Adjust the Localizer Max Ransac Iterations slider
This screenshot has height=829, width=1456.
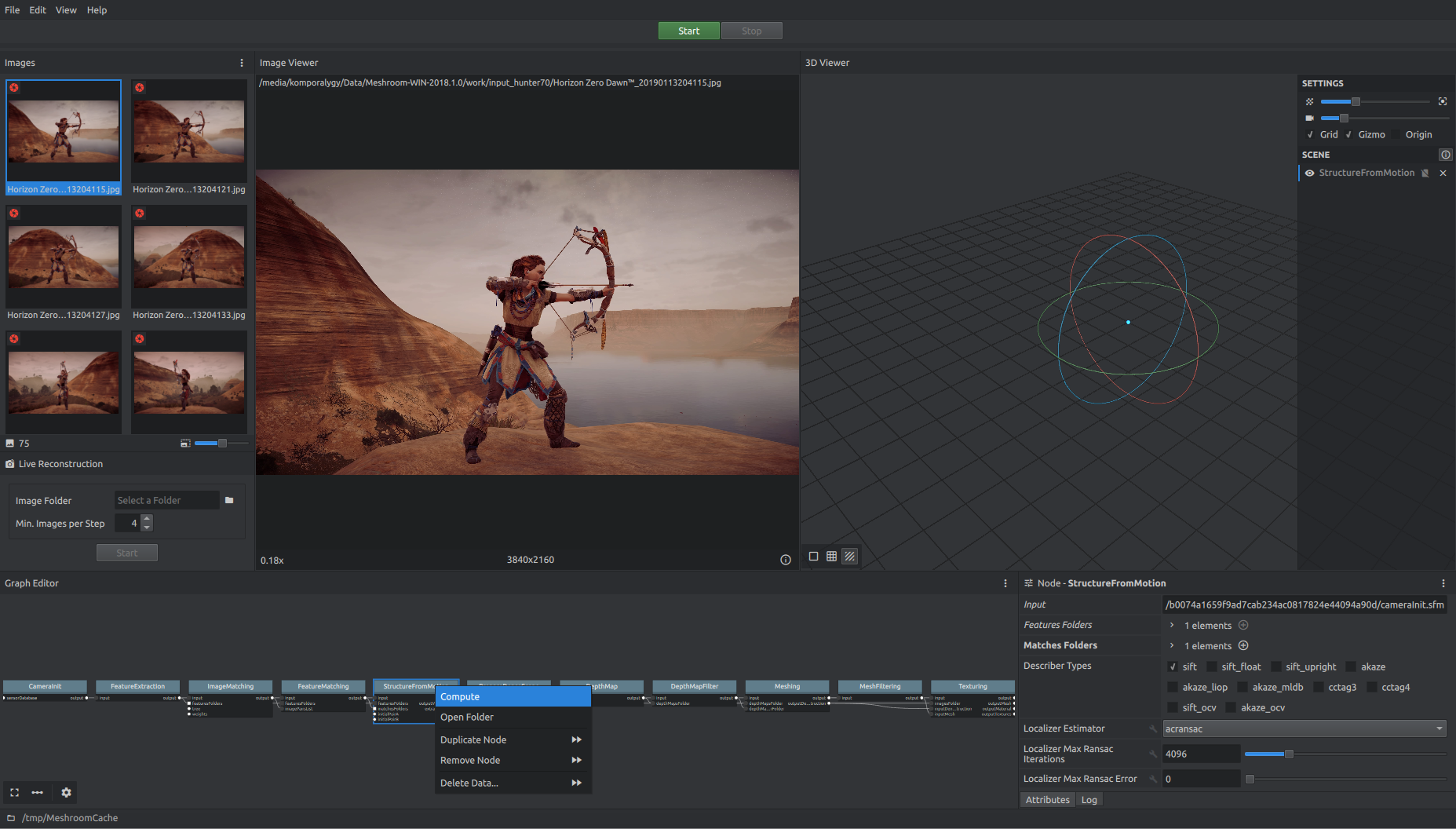point(1345,754)
